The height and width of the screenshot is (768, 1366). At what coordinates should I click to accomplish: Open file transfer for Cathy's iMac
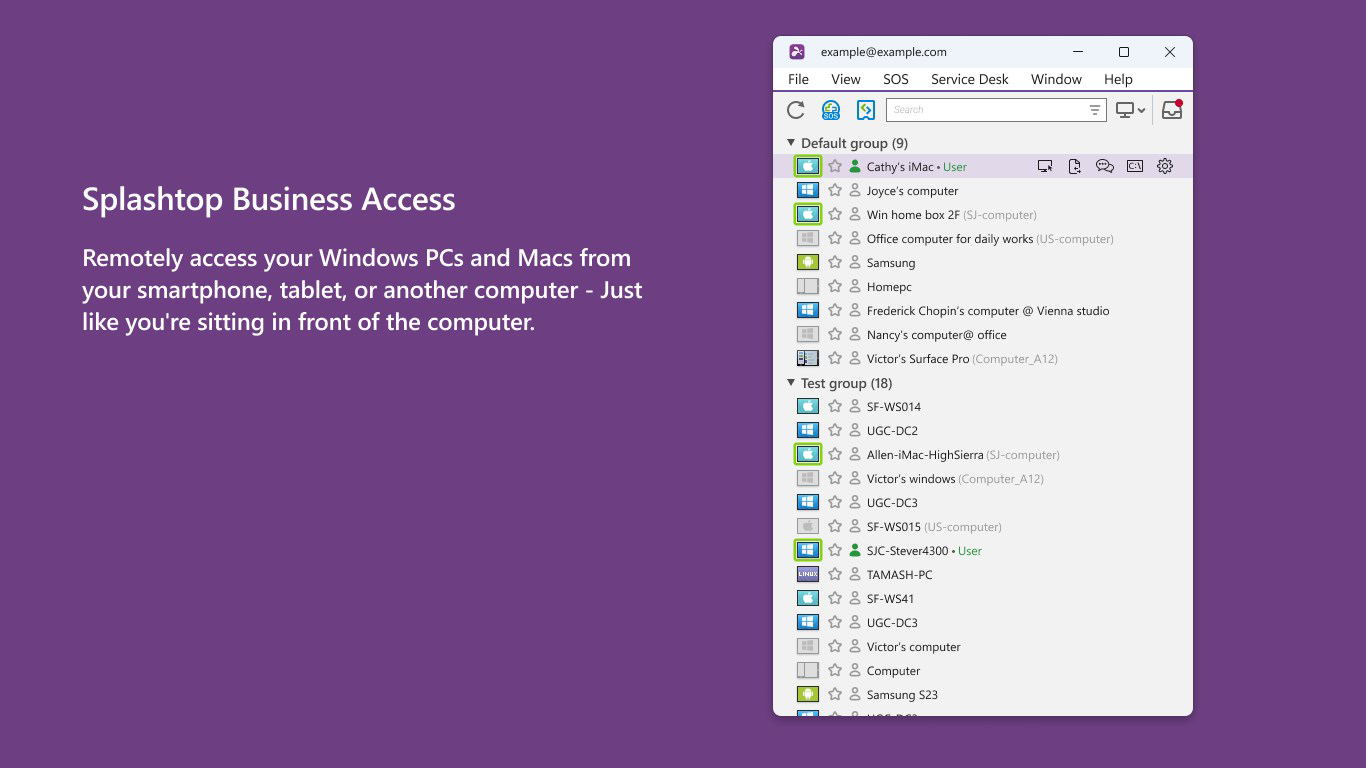click(1075, 165)
